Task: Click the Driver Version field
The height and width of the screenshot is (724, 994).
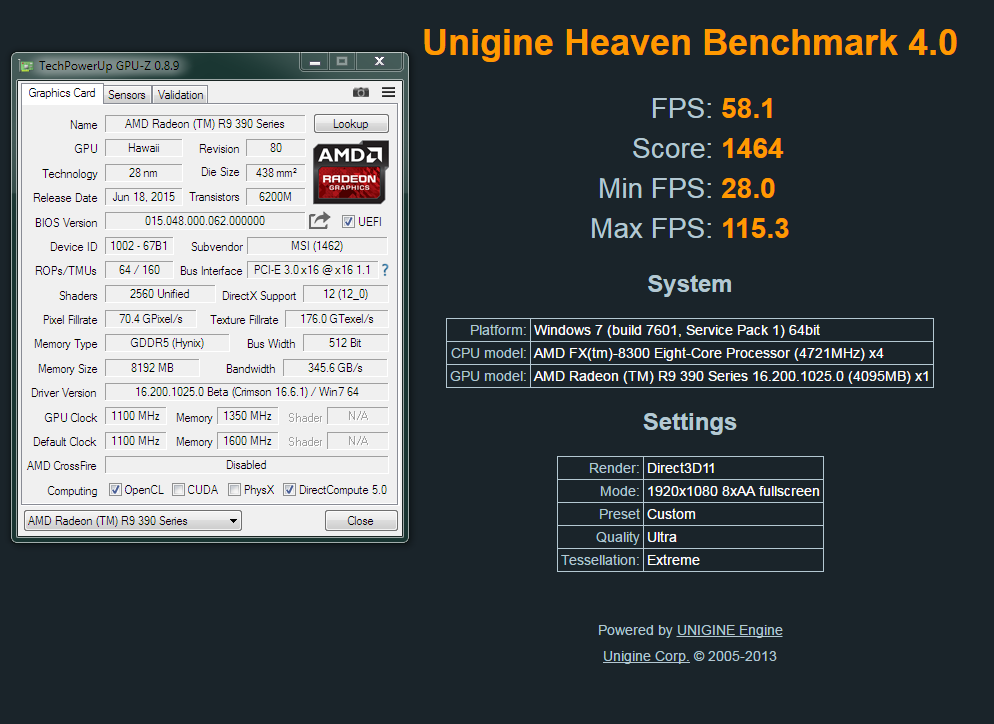Action: pos(247,392)
